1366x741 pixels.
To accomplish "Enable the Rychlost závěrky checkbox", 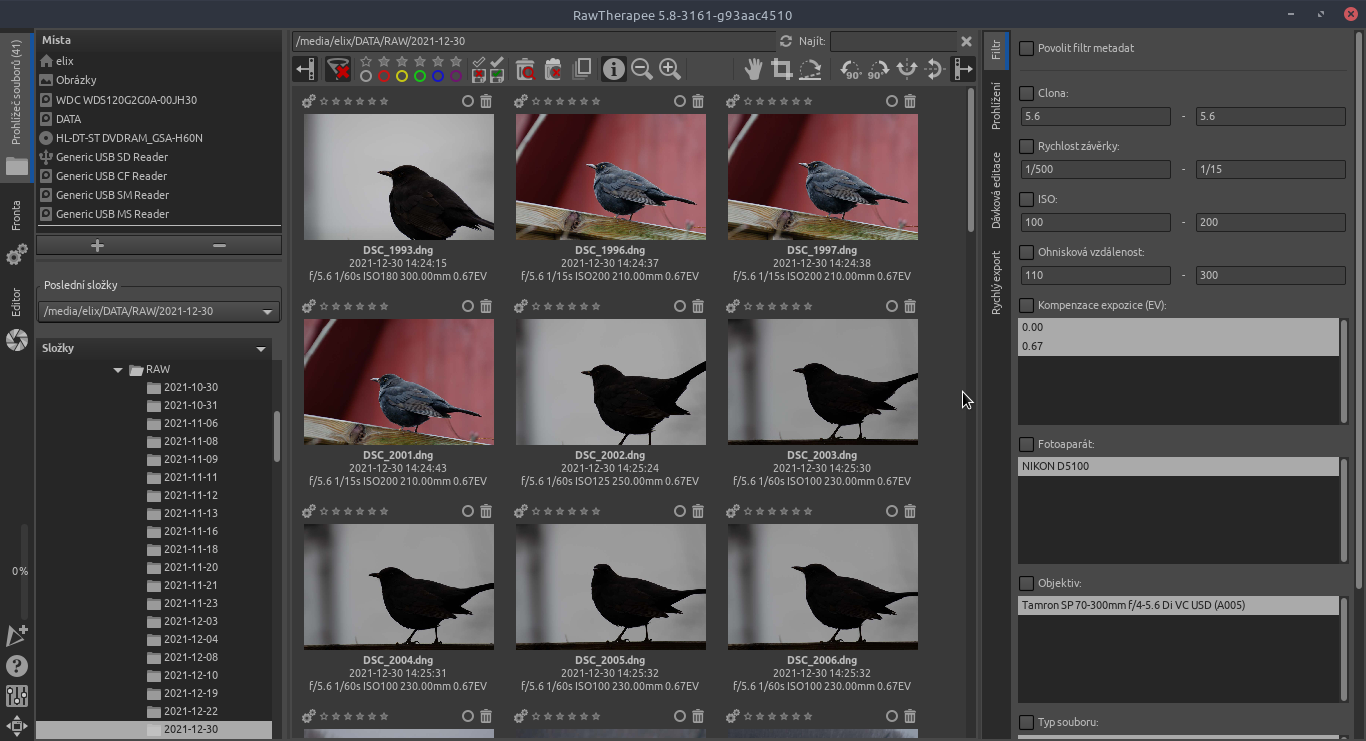I will (x=1026, y=146).
